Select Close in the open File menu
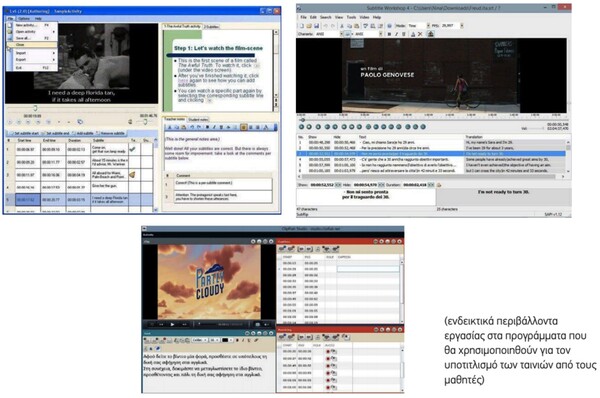Viewport: 600px width, 398px height. click(x=32, y=45)
